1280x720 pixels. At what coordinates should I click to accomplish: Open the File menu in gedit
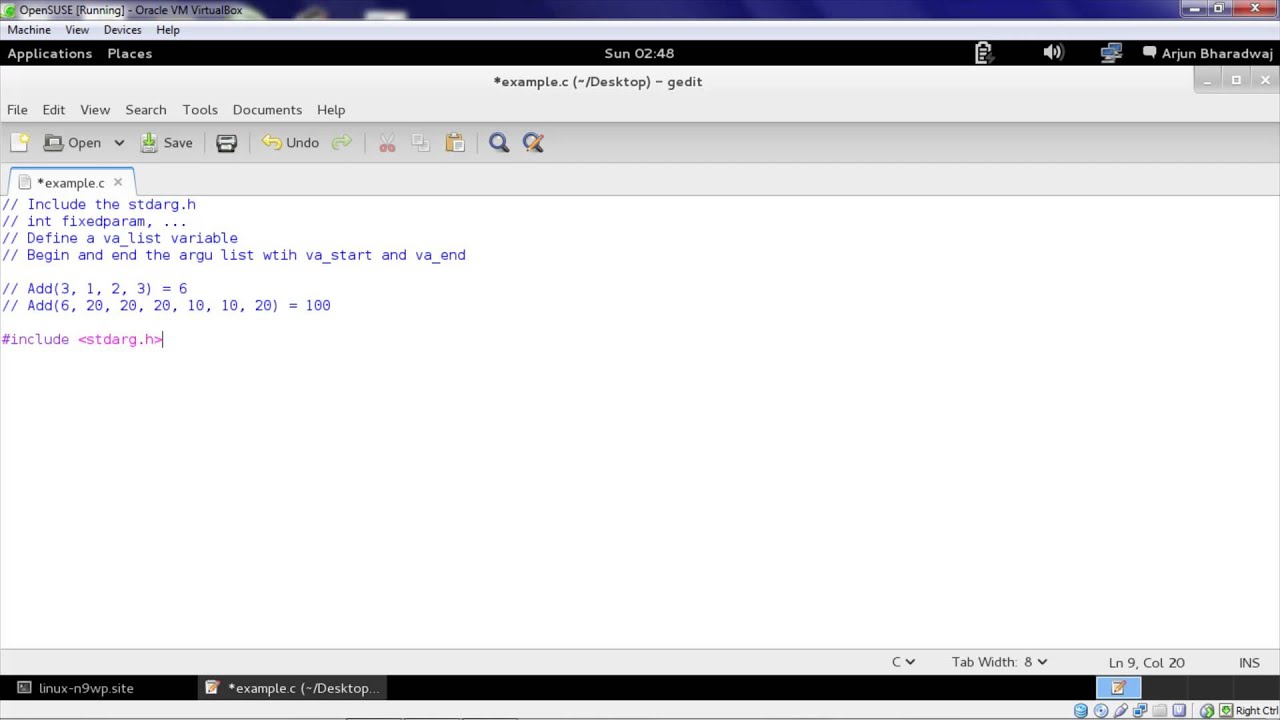(x=17, y=110)
